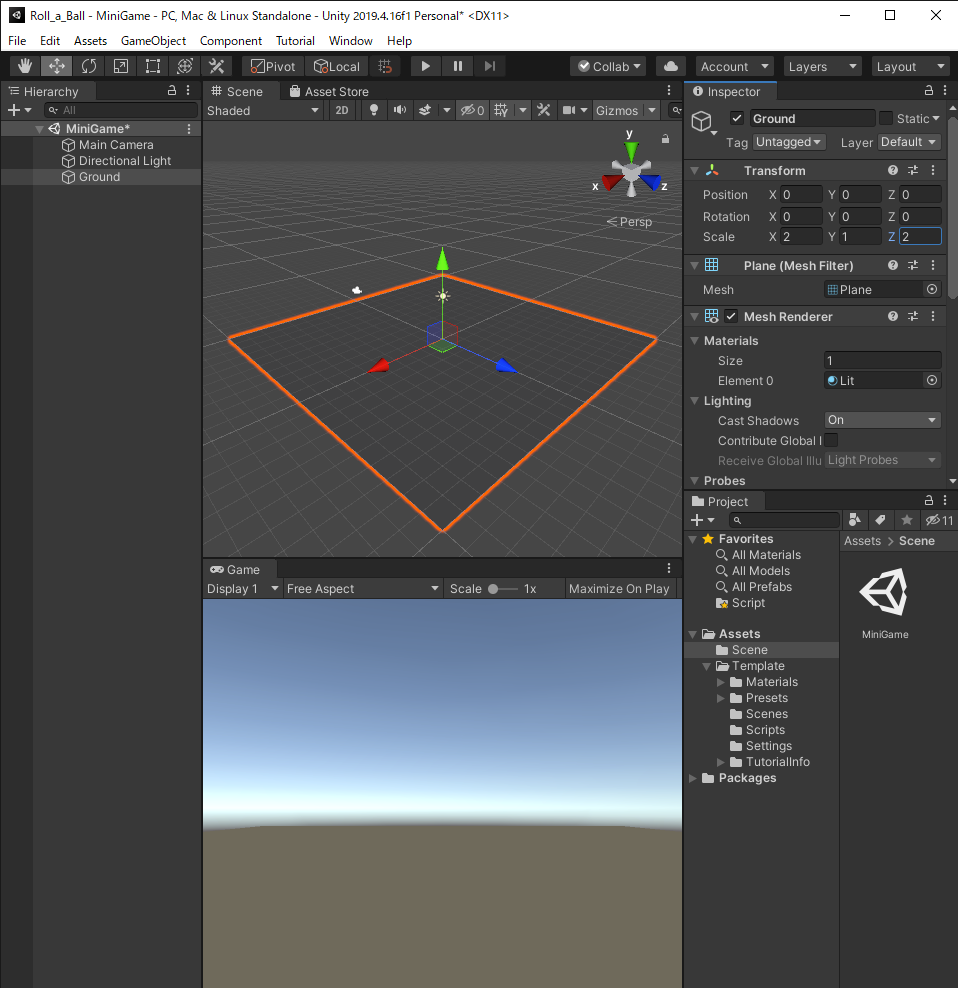This screenshot has width=958, height=988.
Task: Toggle Pivot handle position
Action: point(273,66)
